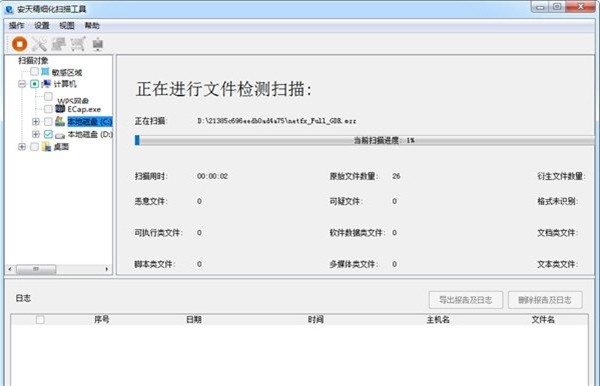Click the 日志 section label
600x386 pixels.
tap(23, 298)
